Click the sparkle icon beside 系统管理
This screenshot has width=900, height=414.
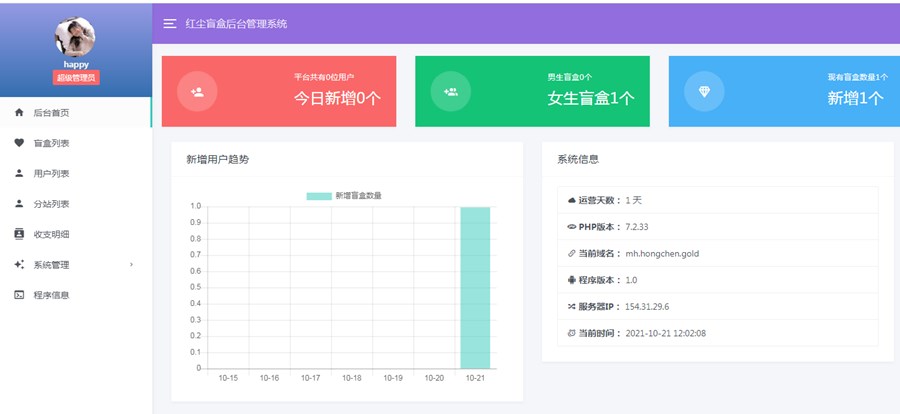[19, 265]
